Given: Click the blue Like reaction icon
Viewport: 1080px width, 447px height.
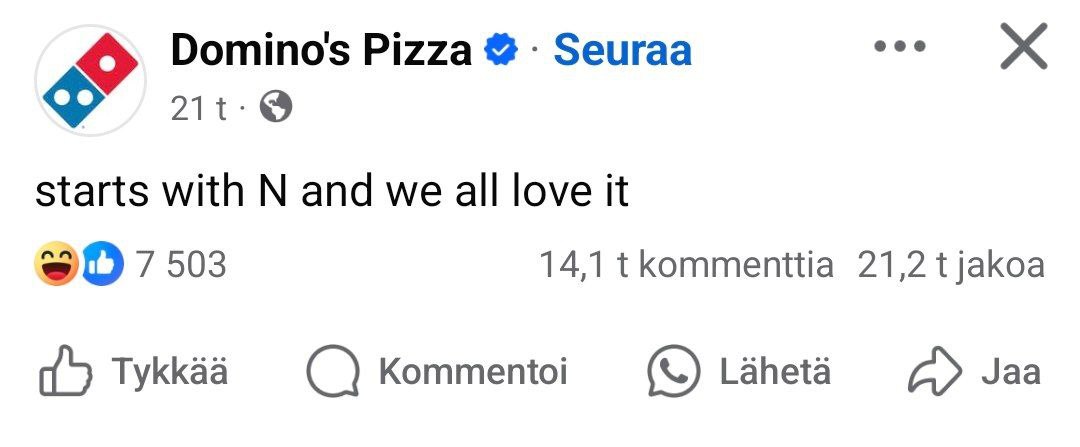Looking at the screenshot, I should (x=98, y=265).
